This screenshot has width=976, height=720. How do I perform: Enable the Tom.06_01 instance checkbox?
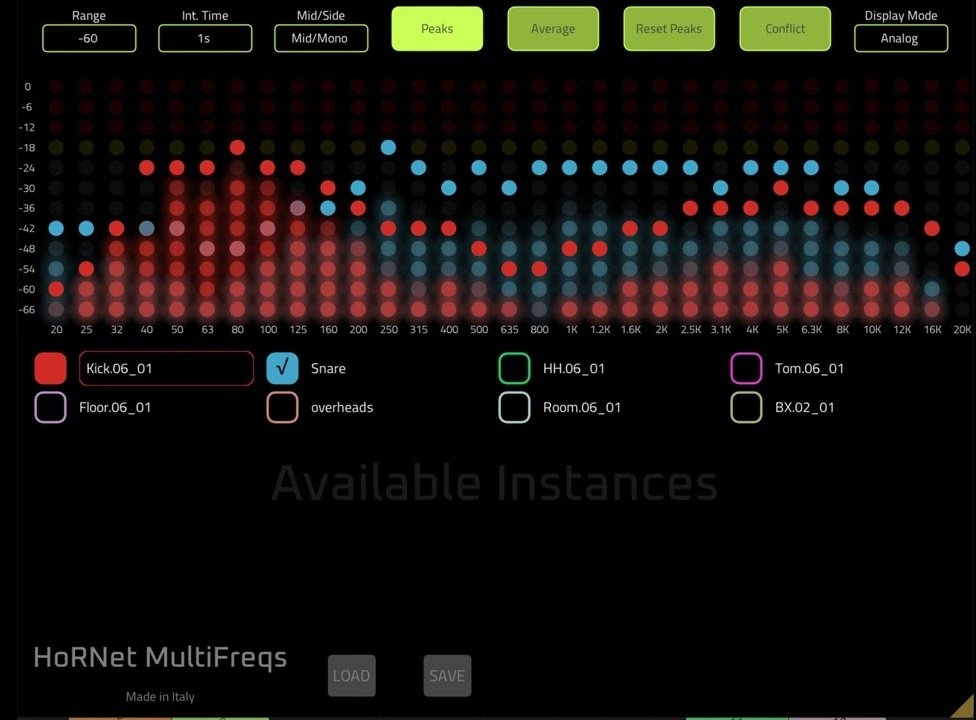tap(746, 368)
